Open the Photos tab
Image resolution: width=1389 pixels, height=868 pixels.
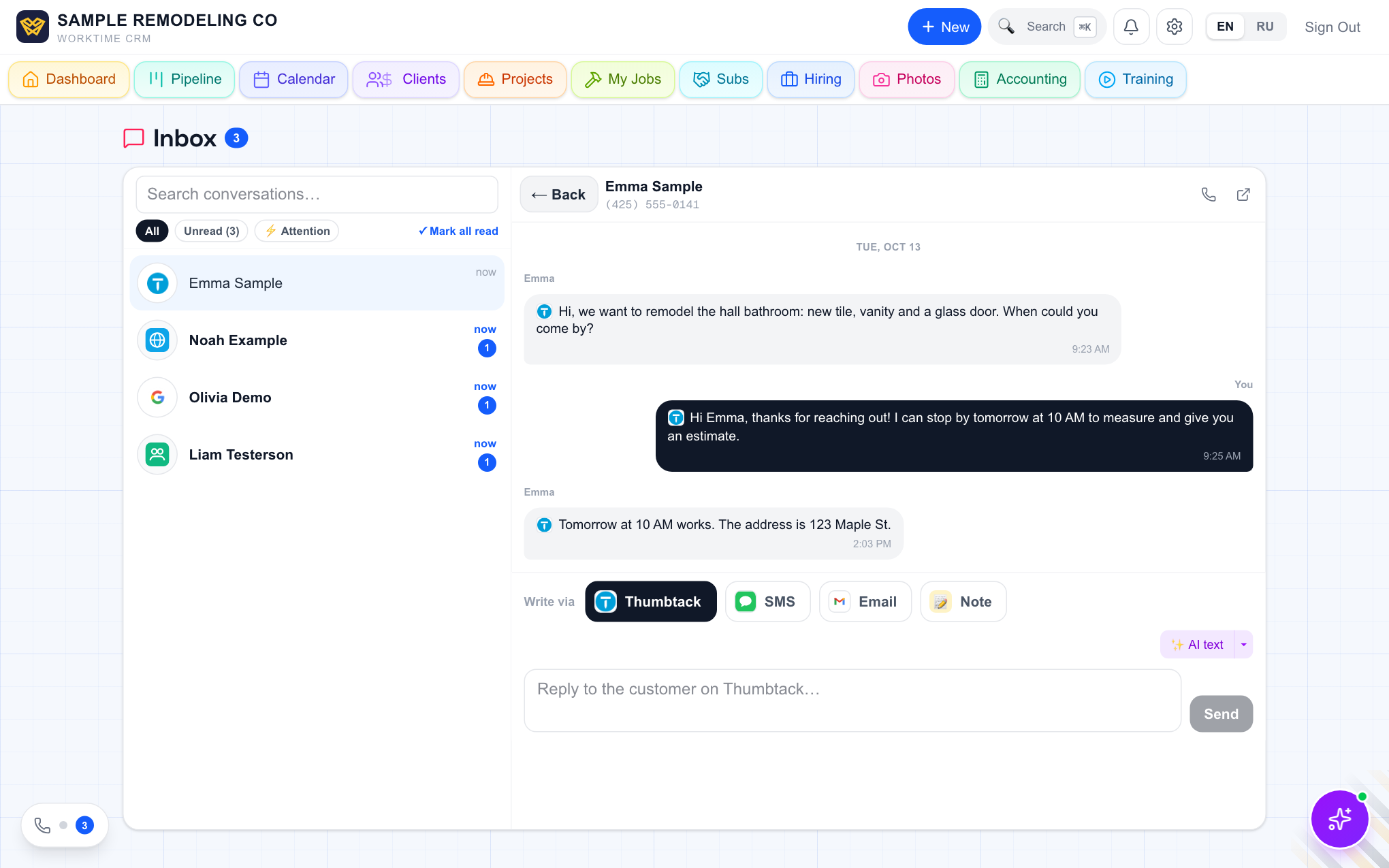[907, 80]
